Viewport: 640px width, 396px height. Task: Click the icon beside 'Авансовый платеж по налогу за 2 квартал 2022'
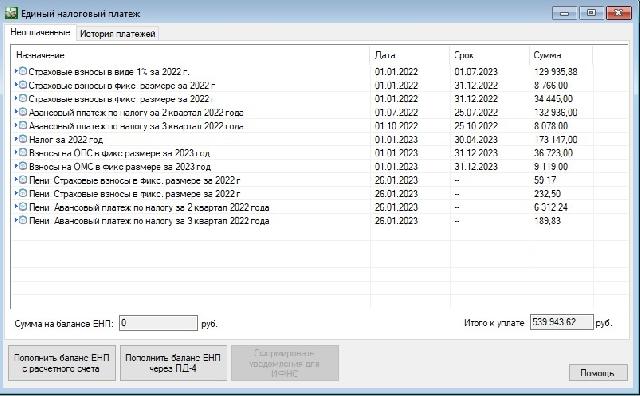[23, 112]
